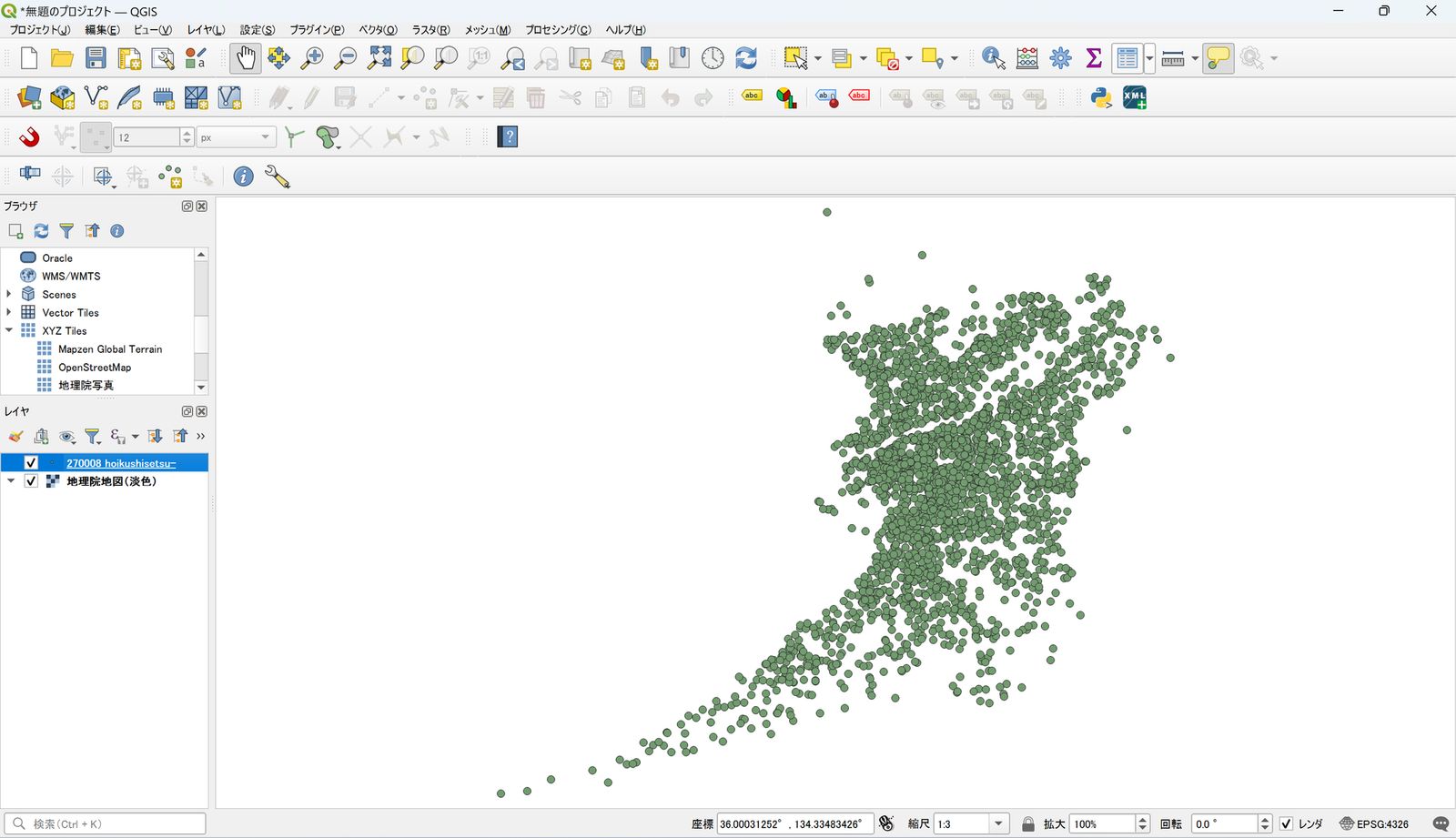Image resolution: width=1456 pixels, height=838 pixels.
Task: Select the 270008 hoikushisetsu layer name
Action: pos(121,463)
